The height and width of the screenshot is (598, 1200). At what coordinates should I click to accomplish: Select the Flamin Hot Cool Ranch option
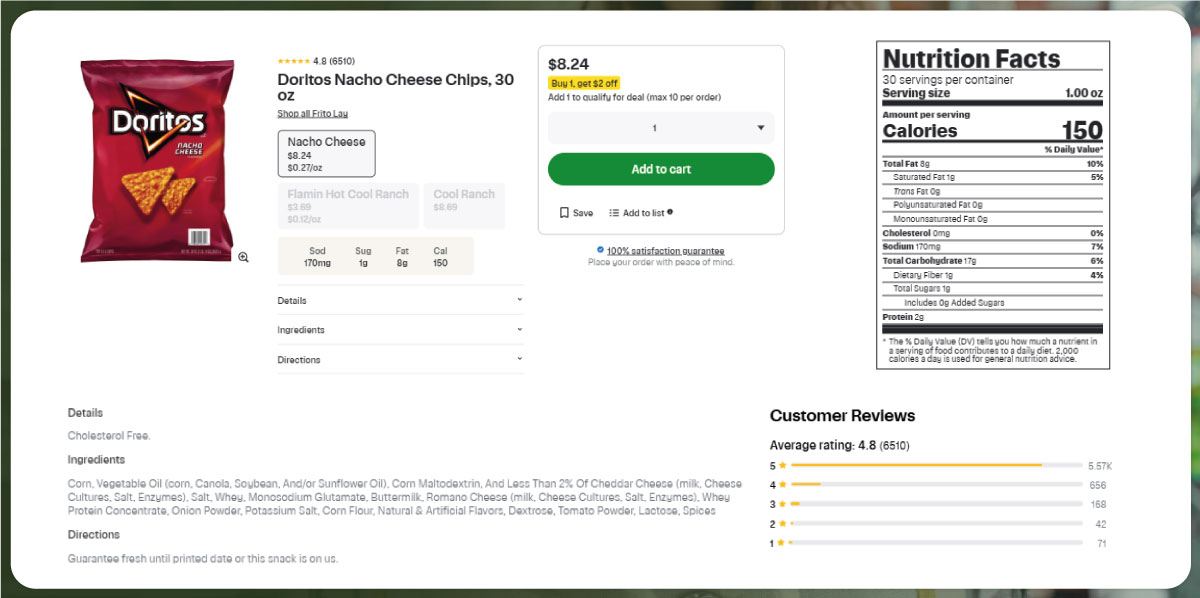[347, 205]
